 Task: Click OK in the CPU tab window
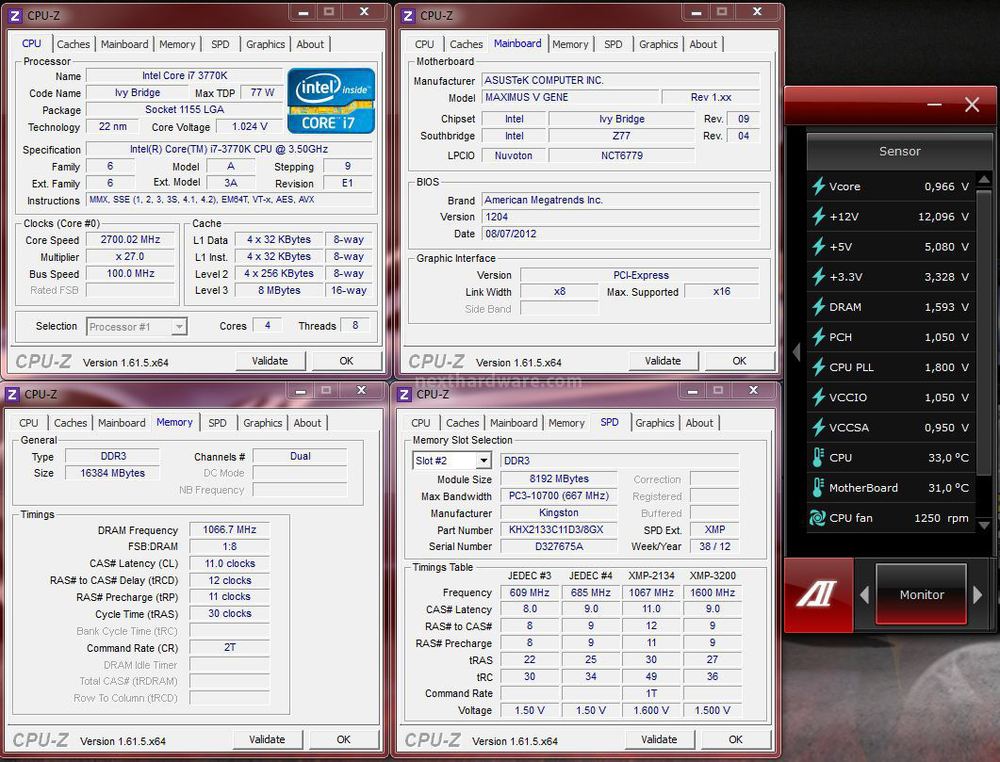point(346,361)
